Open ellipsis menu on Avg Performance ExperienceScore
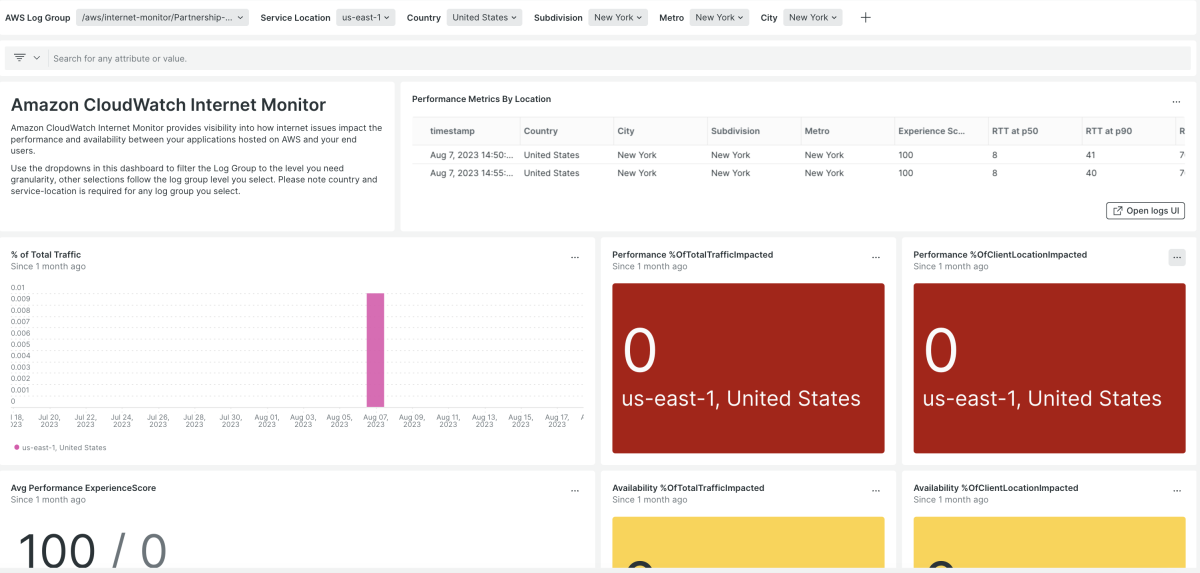Image resolution: width=1200 pixels, height=573 pixels. click(575, 491)
